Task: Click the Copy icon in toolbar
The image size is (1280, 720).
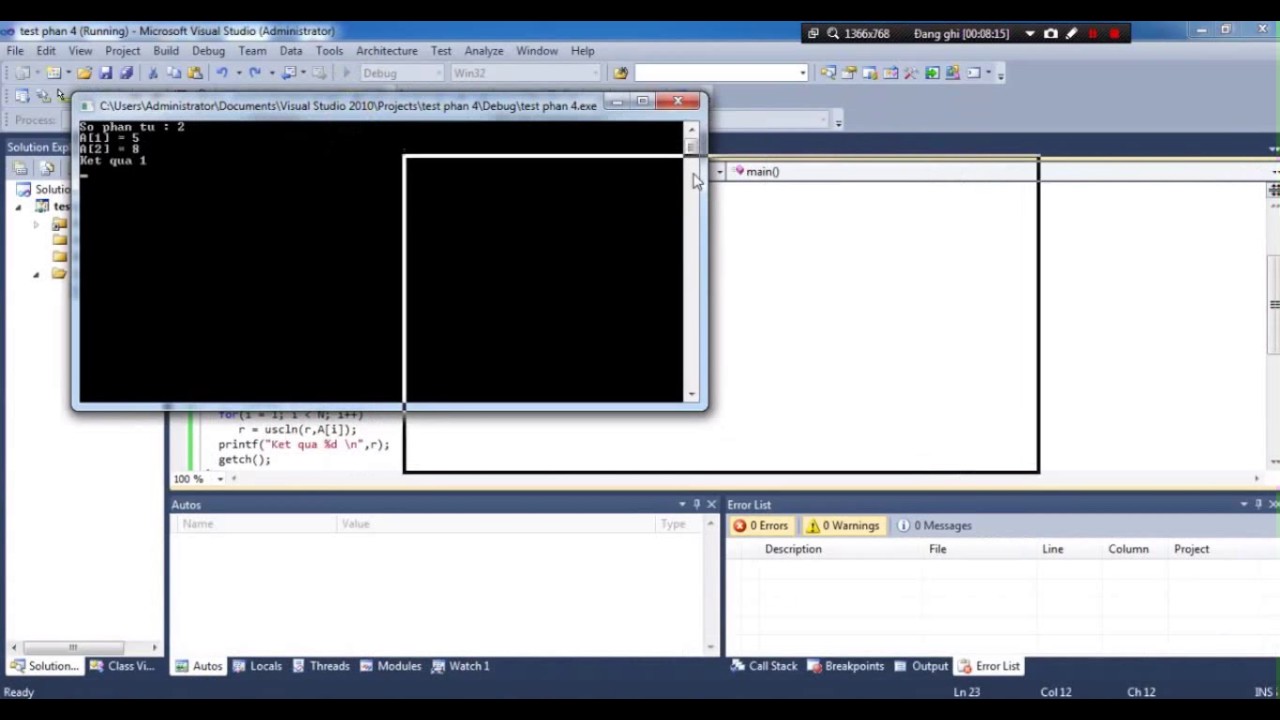Action: (174, 73)
